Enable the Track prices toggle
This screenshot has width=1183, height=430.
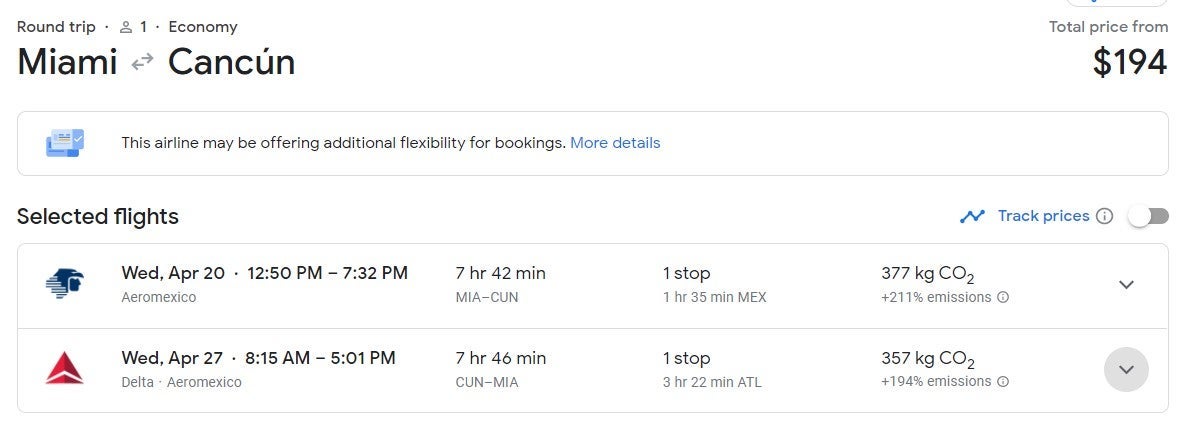coord(1148,216)
